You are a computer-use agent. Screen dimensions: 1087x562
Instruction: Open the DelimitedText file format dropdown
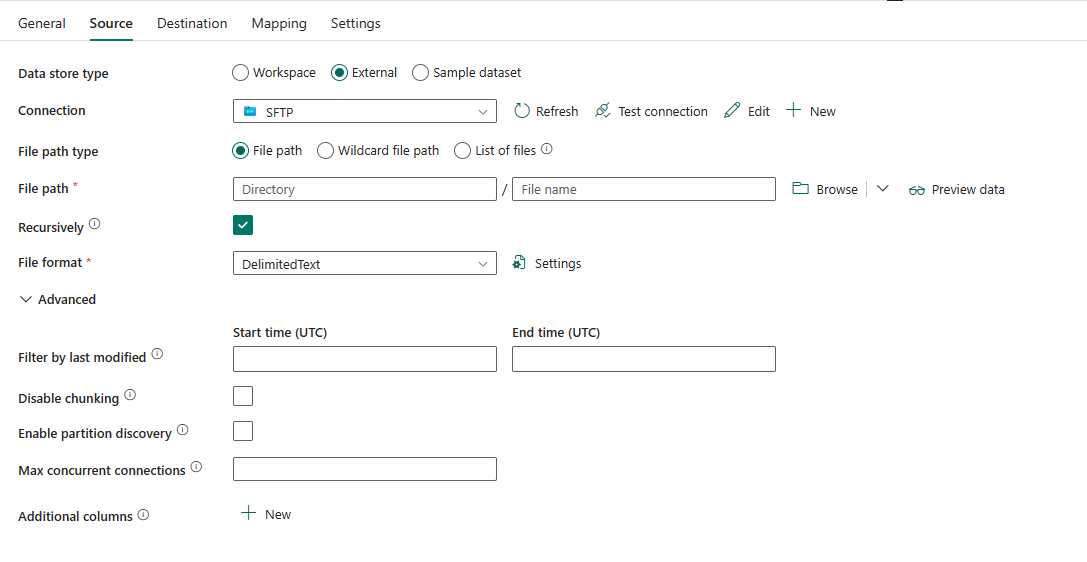tap(364, 264)
